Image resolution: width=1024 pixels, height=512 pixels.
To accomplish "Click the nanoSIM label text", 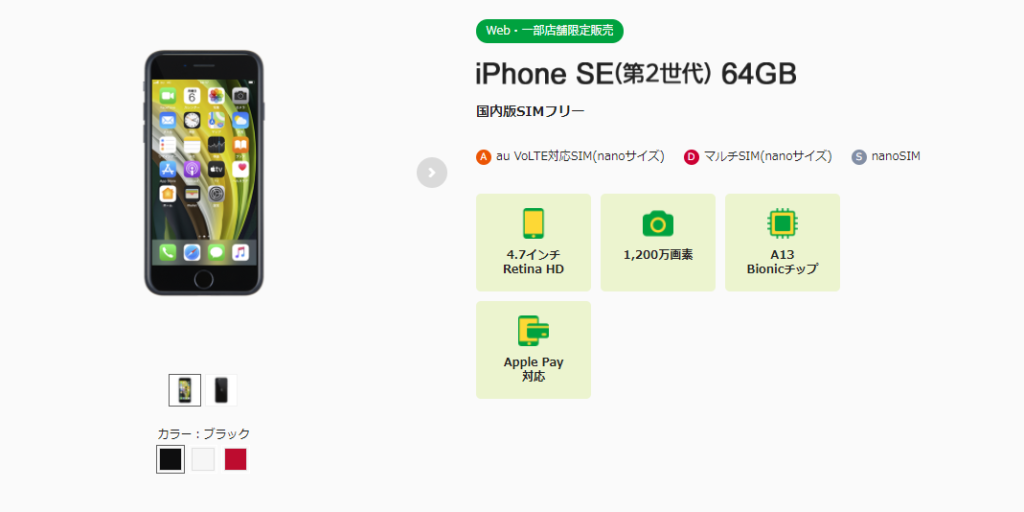I will point(895,157).
